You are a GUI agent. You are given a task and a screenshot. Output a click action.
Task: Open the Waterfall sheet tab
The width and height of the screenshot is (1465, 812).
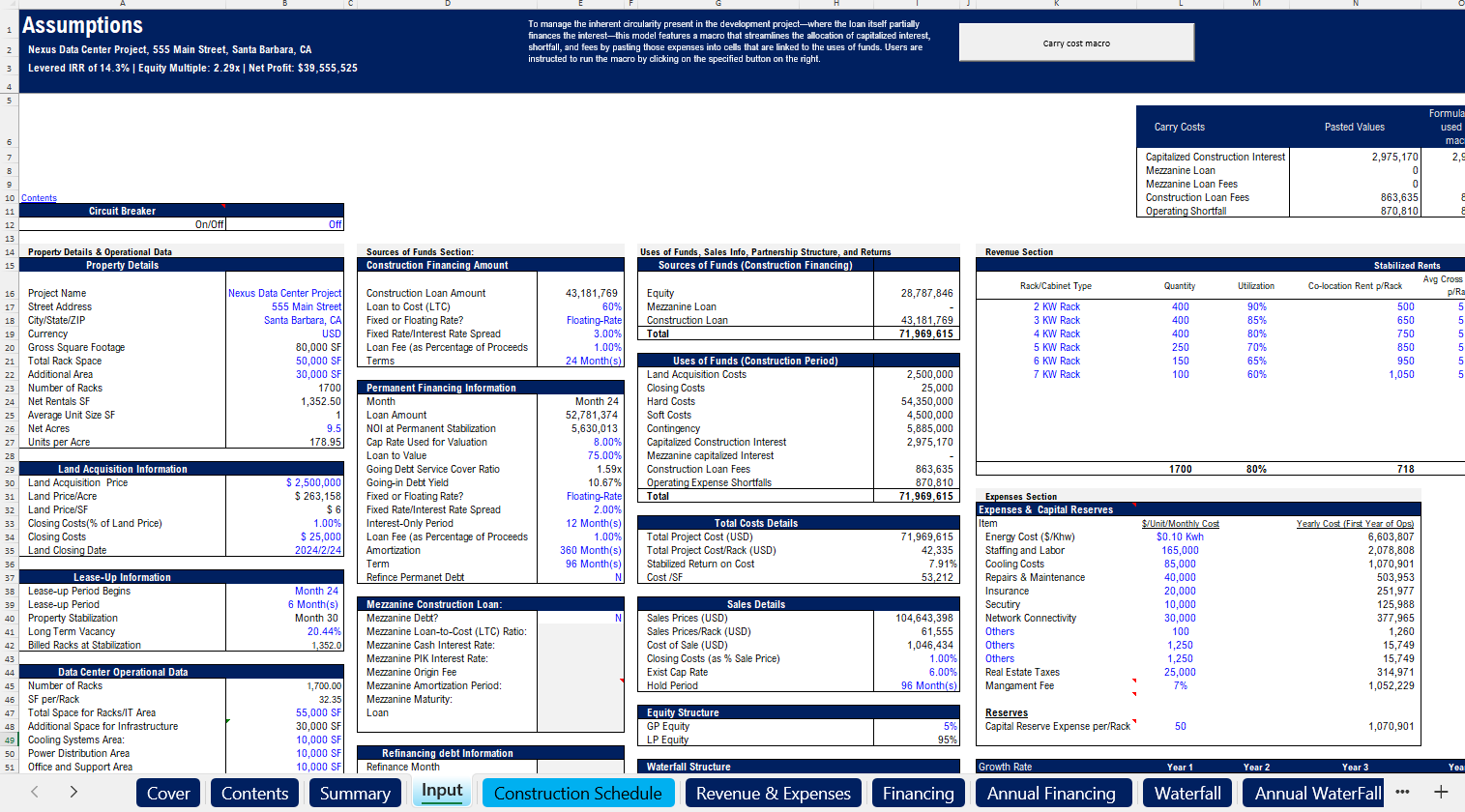click(x=1187, y=794)
